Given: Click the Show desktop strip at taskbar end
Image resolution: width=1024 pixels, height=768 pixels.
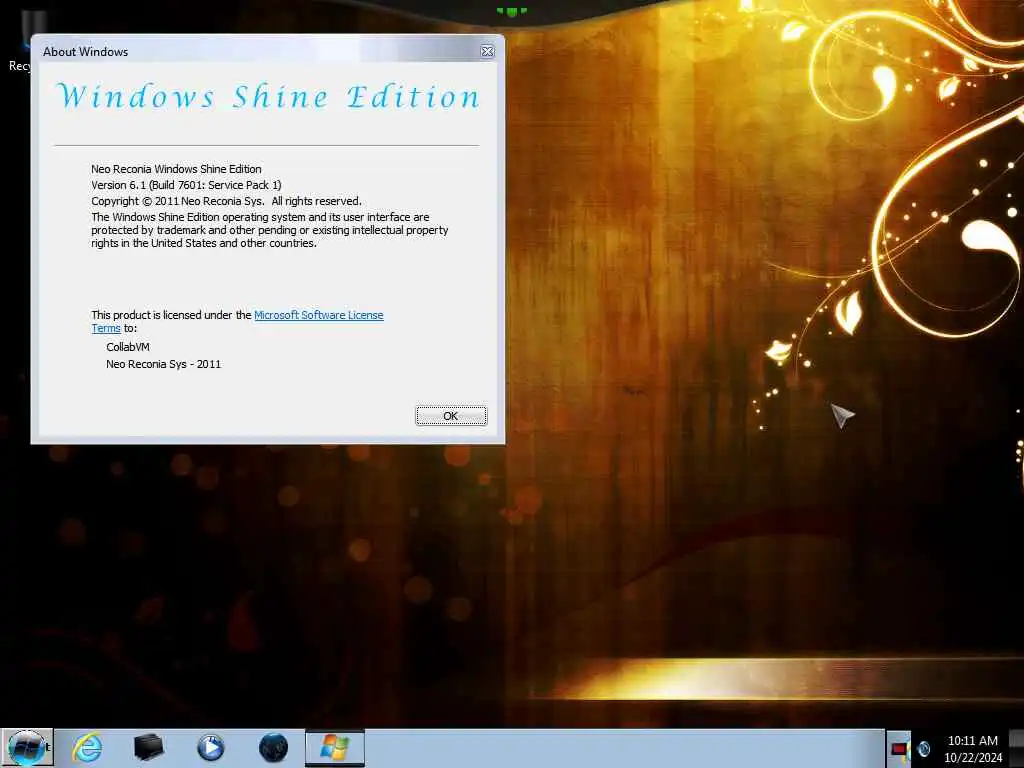Looking at the screenshot, I should [1017, 748].
